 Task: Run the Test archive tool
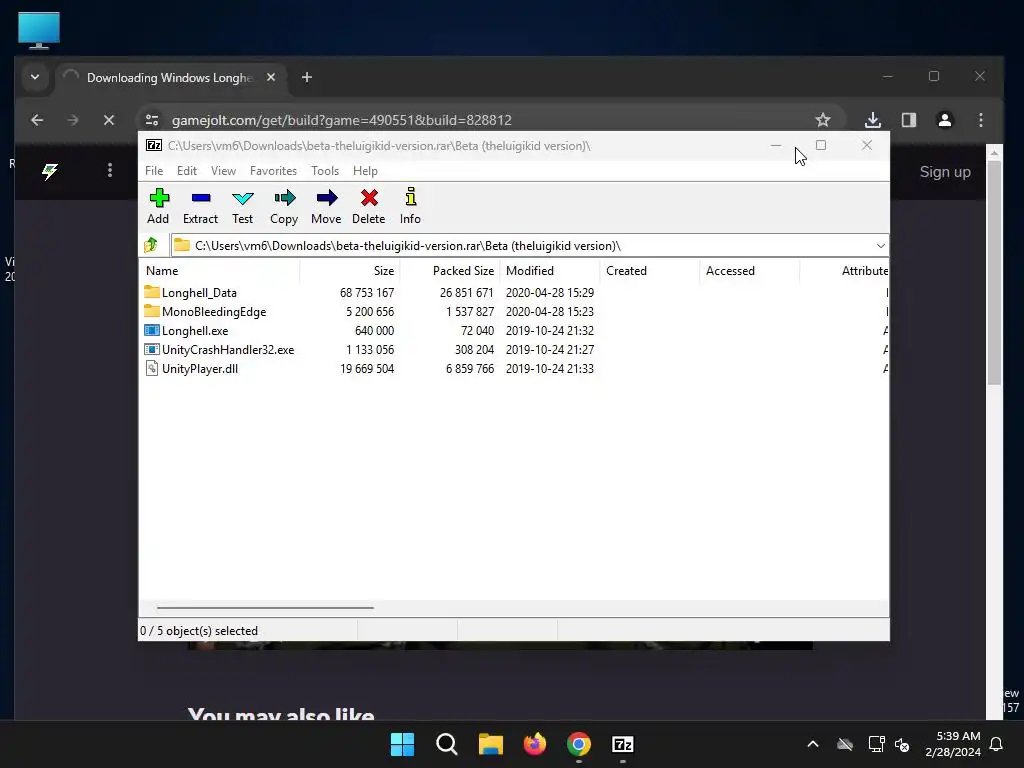coord(242,206)
